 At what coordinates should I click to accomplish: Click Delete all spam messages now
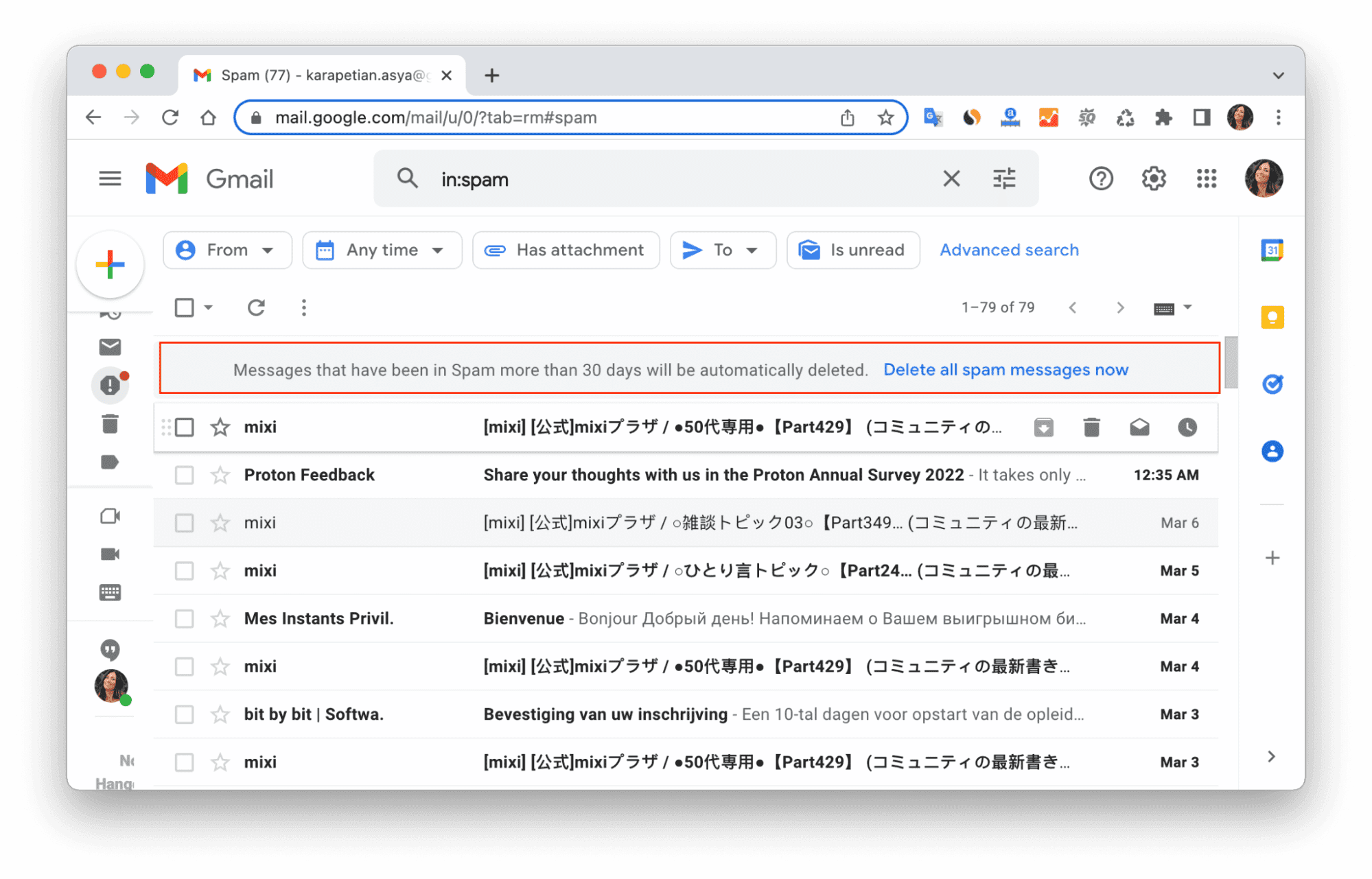point(1006,369)
